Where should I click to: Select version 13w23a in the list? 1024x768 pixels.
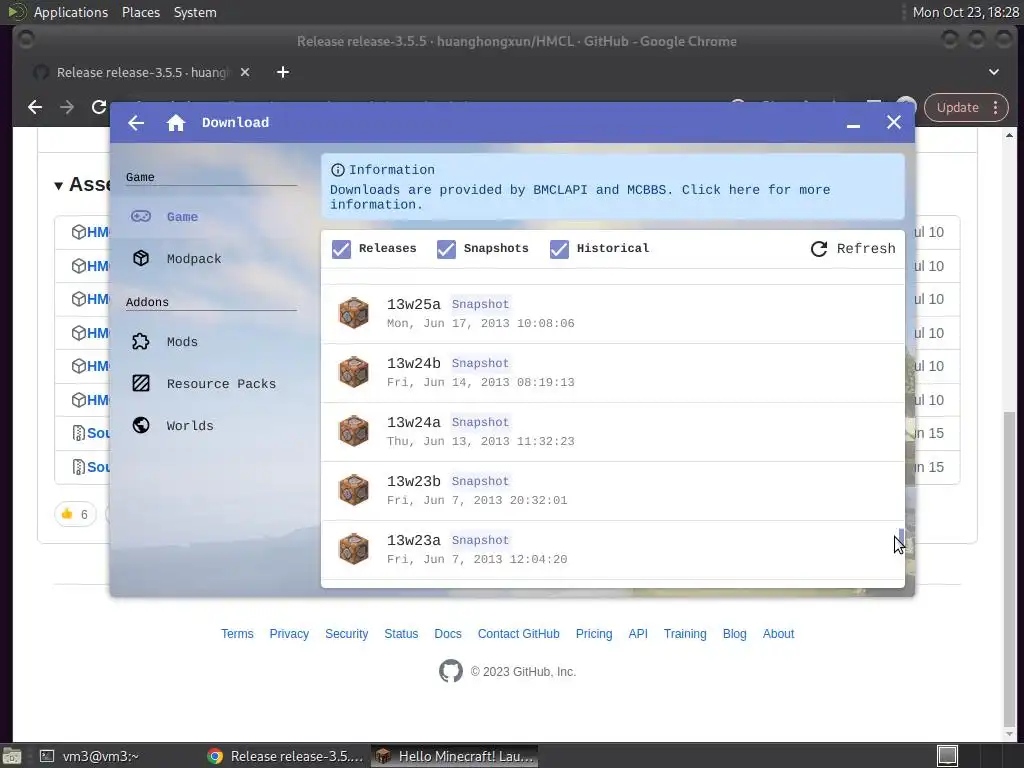613,549
